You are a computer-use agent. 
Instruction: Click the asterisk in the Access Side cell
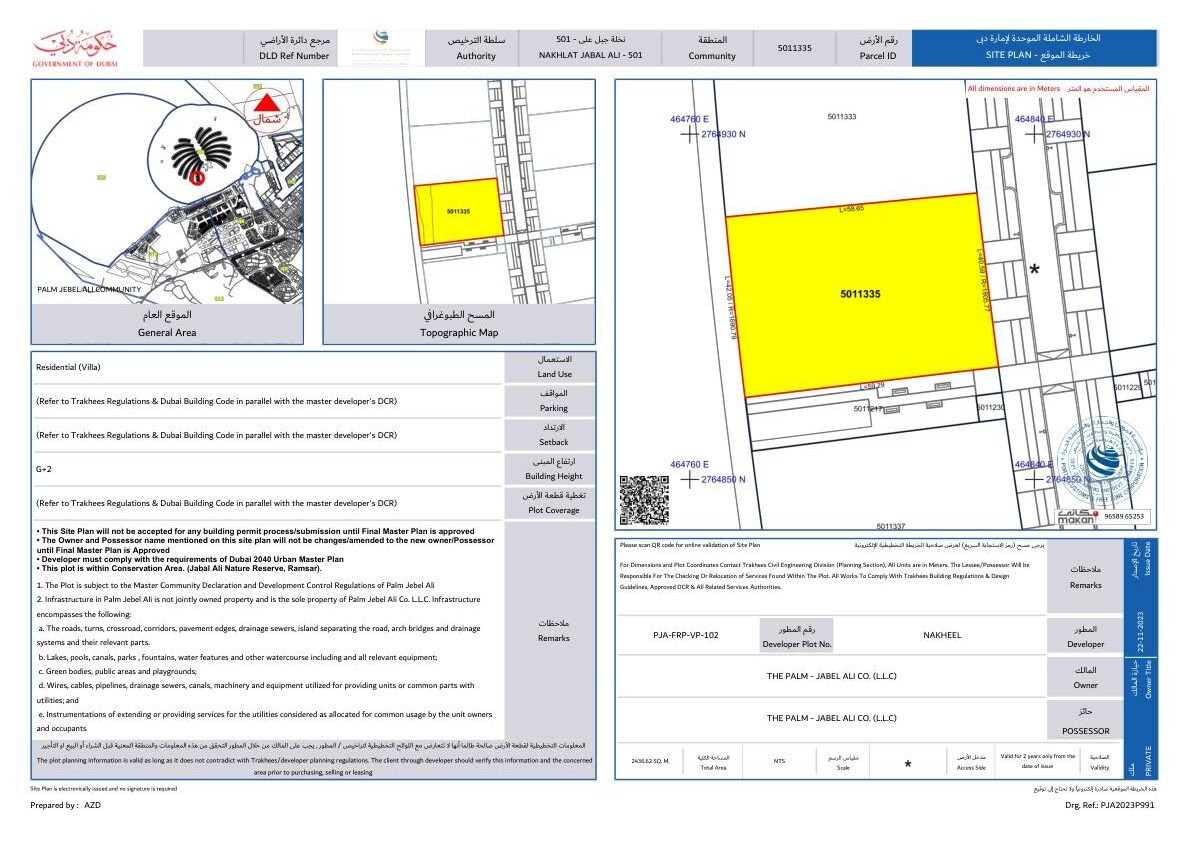click(x=907, y=766)
